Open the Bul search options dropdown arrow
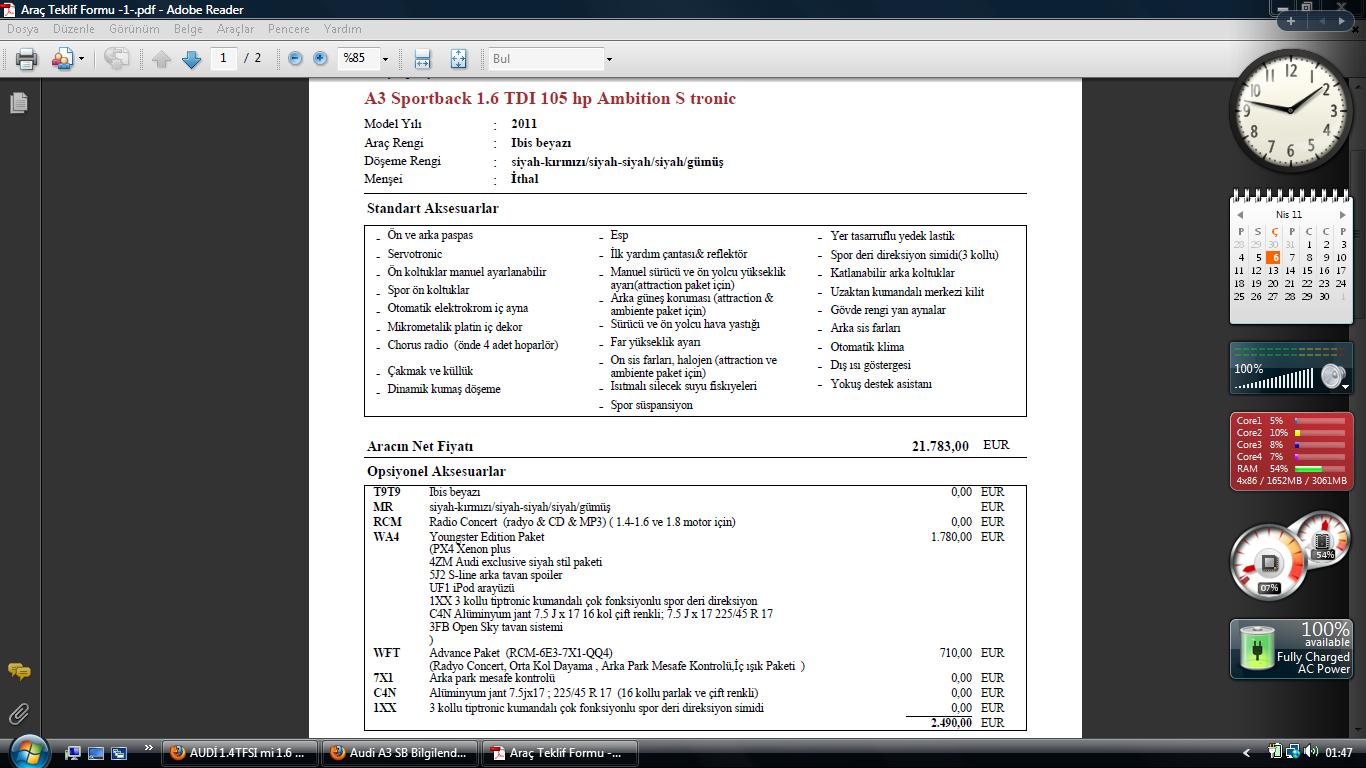Viewport: 1366px width, 768px height. pyautogui.click(x=609, y=59)
